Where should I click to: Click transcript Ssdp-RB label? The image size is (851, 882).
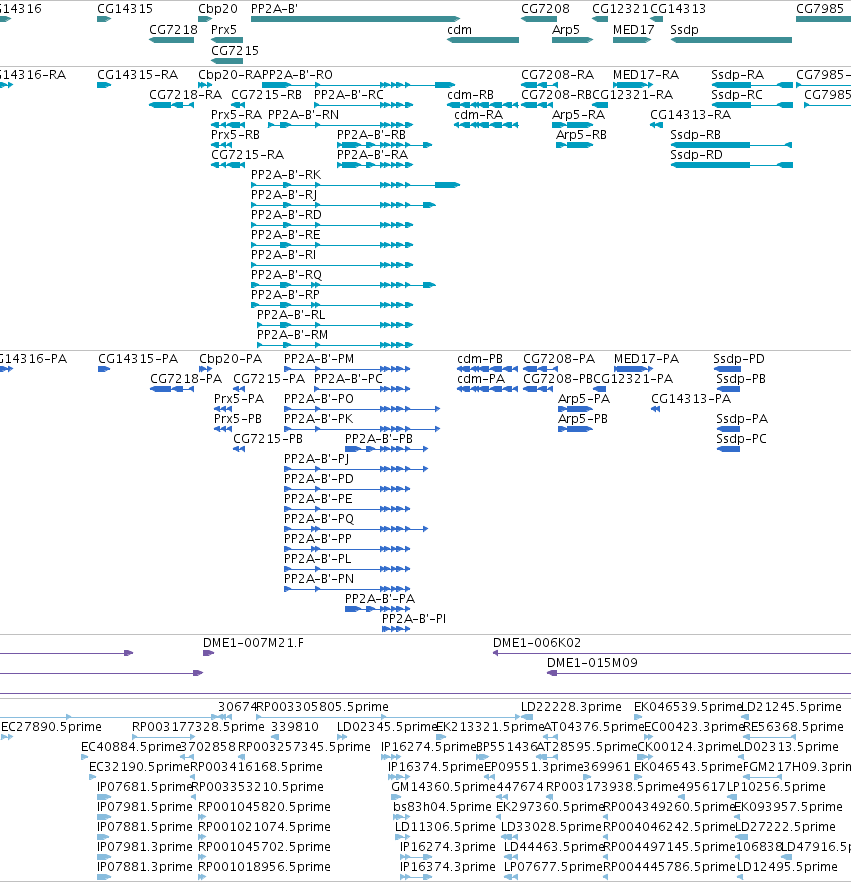695,135
